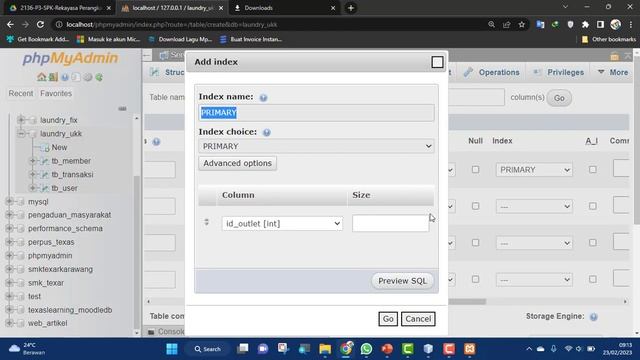Open WhatsApp from the taskbar
The image size is (640, 360).
coord(366,349)
